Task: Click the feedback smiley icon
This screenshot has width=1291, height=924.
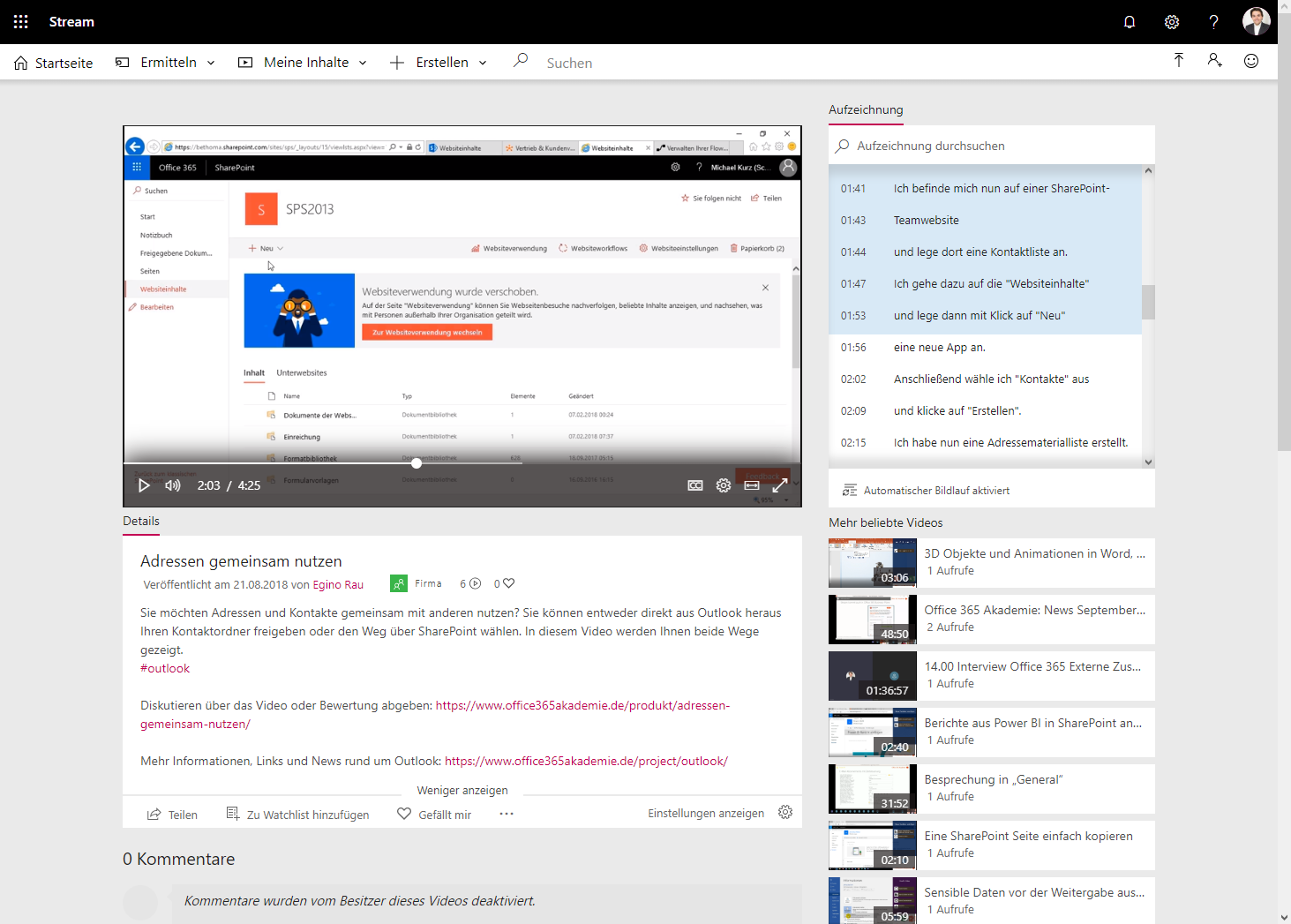Action: pos(1250,61)
